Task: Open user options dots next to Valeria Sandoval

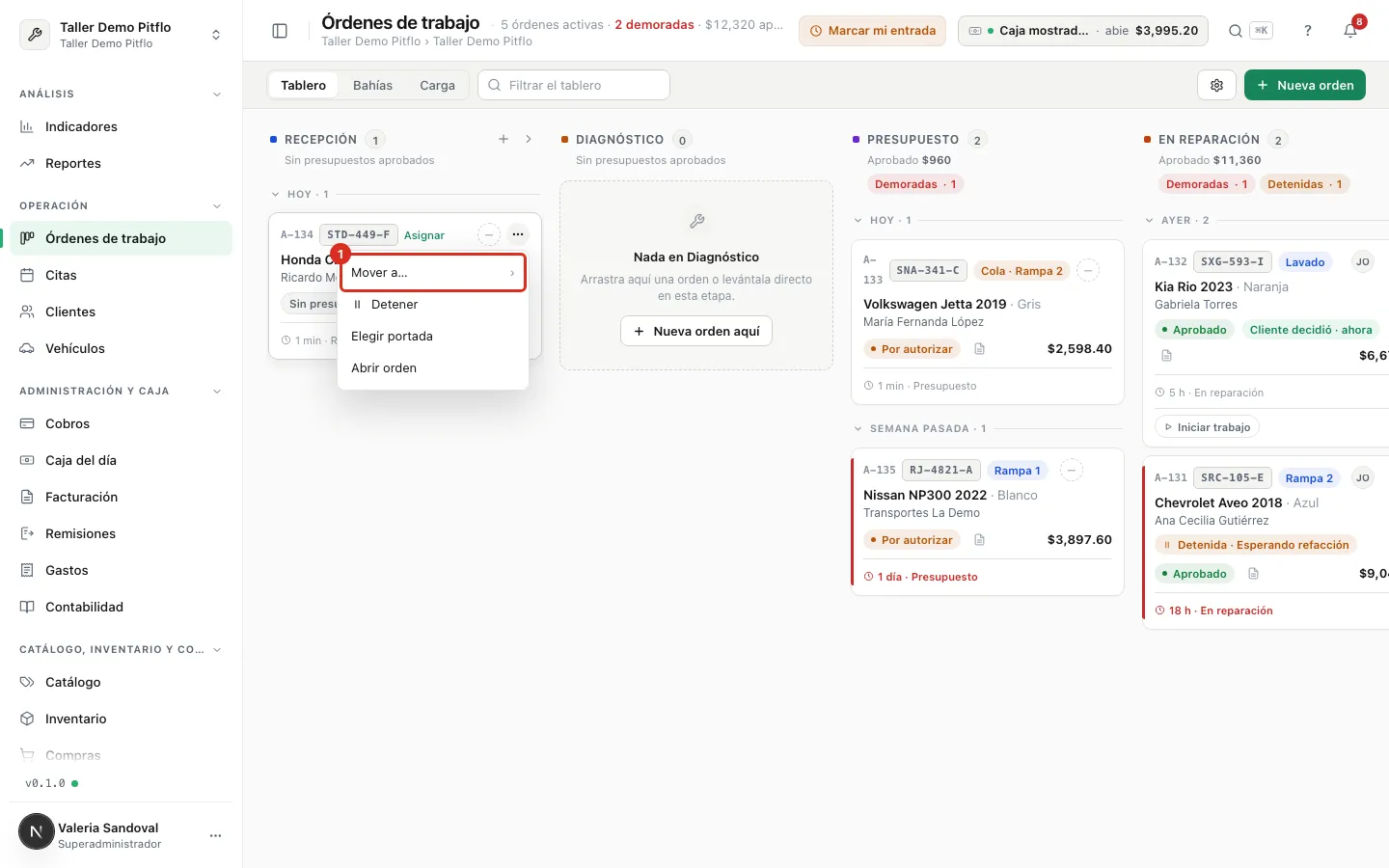Action: [x=216, y=835]
